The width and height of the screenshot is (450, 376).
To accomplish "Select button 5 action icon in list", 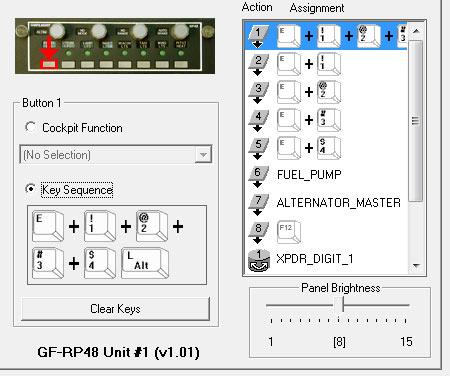I will click(258, 148).
